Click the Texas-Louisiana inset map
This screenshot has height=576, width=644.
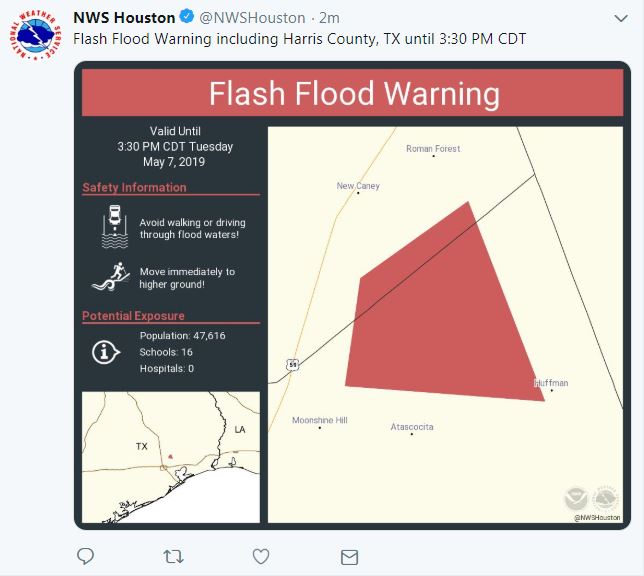click(x=171, y=458)
